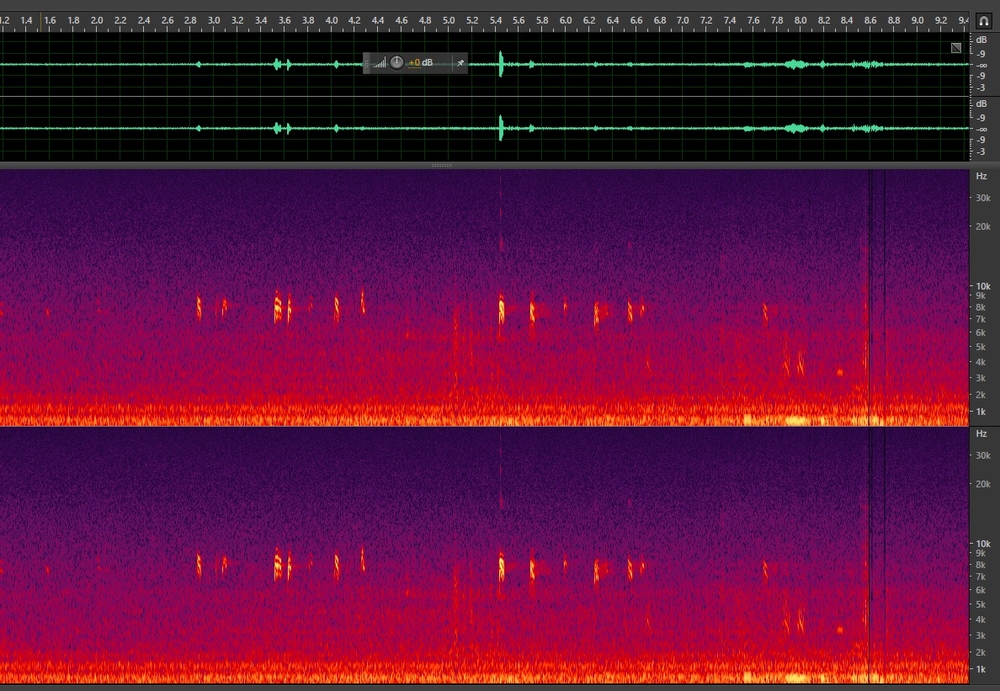This screenshot has height=691, width=1000.
Task: Click the gain knob in the HUD
Action: point(397,63)
